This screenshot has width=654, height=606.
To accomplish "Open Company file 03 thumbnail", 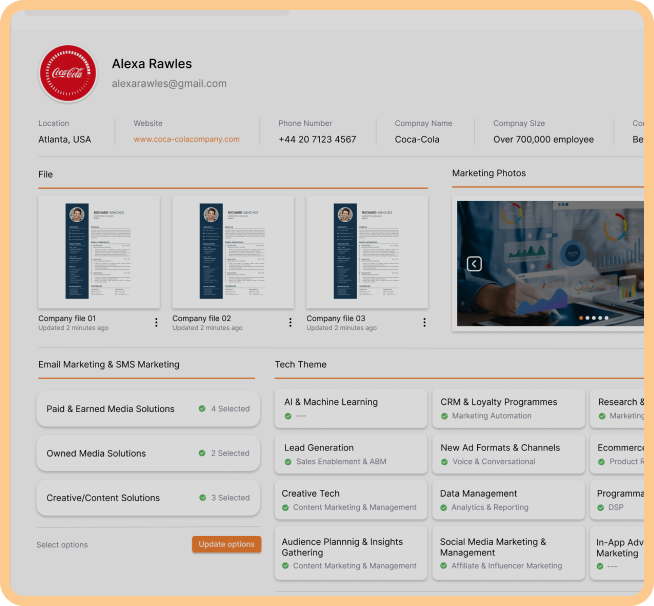I will tap(367, 252).
